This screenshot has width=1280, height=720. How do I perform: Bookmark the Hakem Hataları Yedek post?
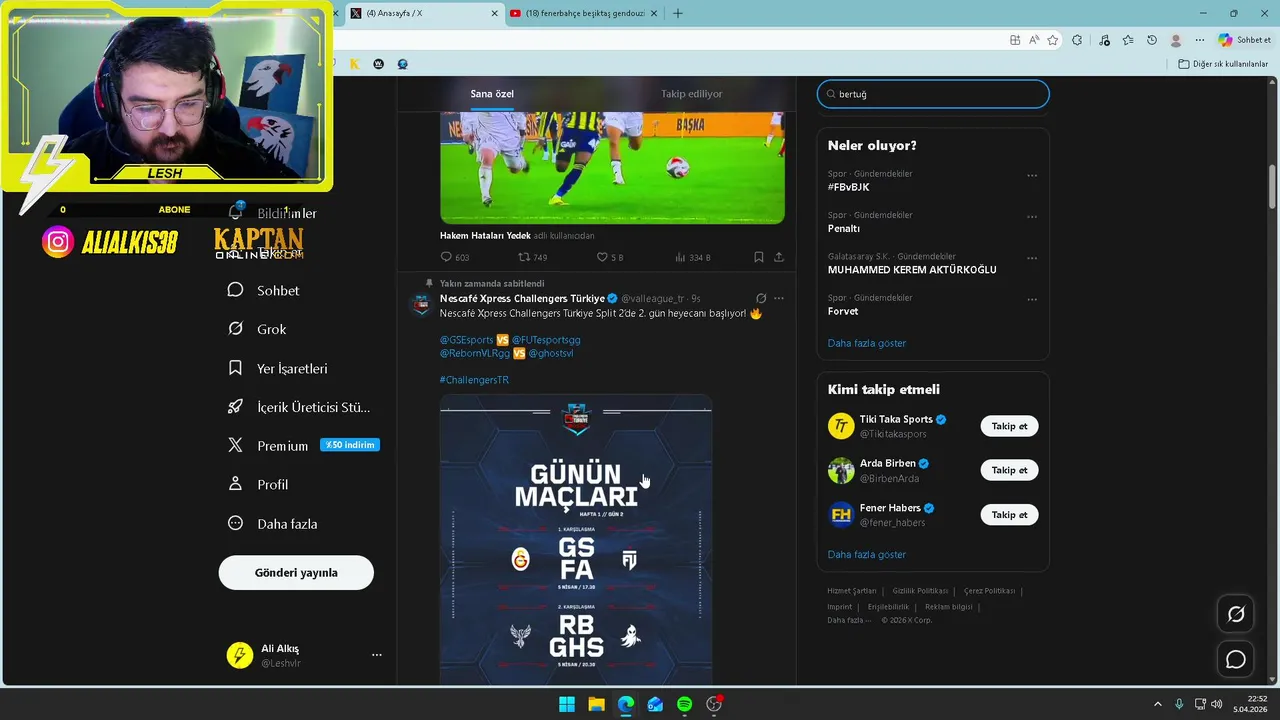pos(759,257)
